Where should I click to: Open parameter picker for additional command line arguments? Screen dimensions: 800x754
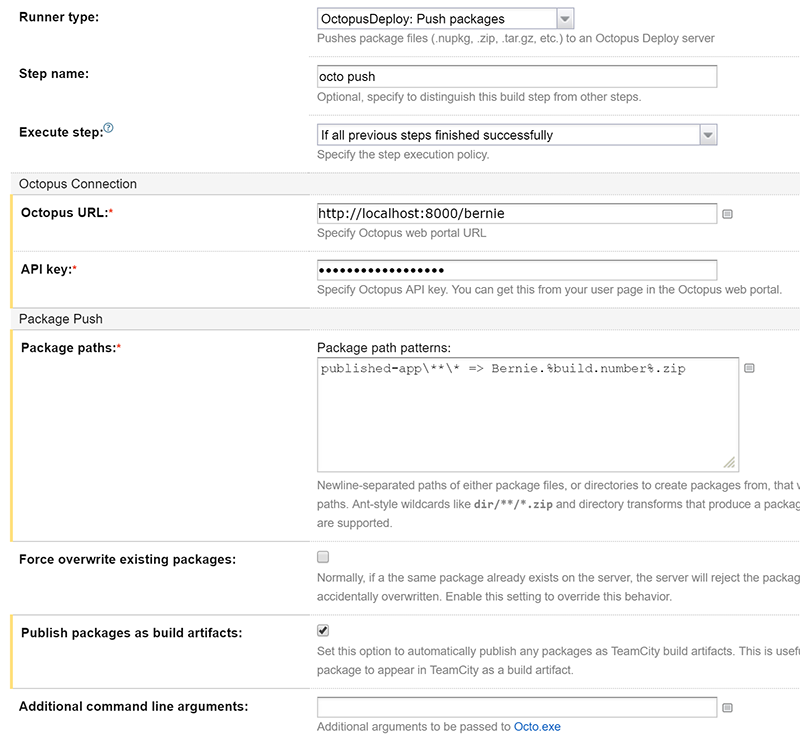tap(728, 708)
